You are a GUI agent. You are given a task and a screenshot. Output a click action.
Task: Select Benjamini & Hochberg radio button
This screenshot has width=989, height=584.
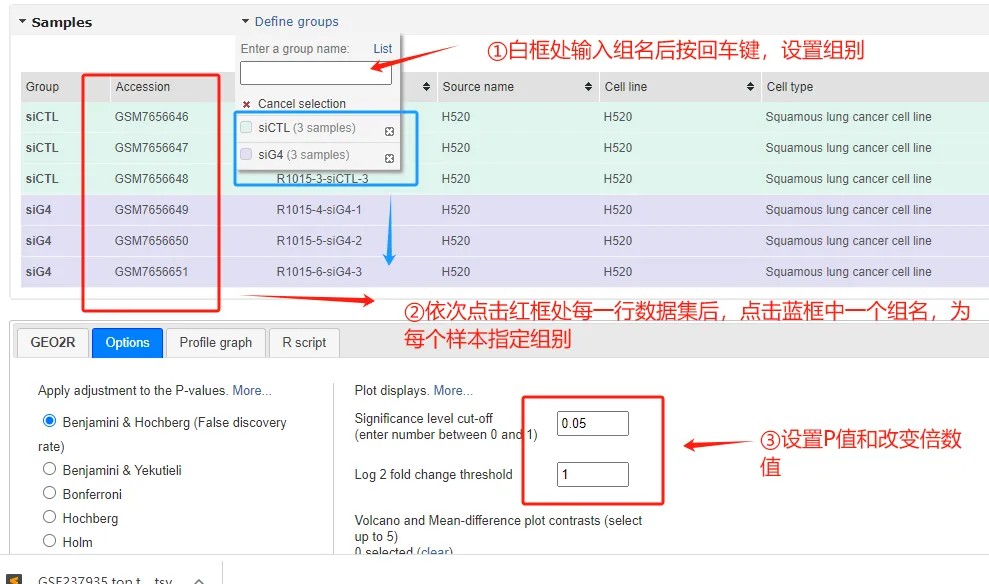49,421
